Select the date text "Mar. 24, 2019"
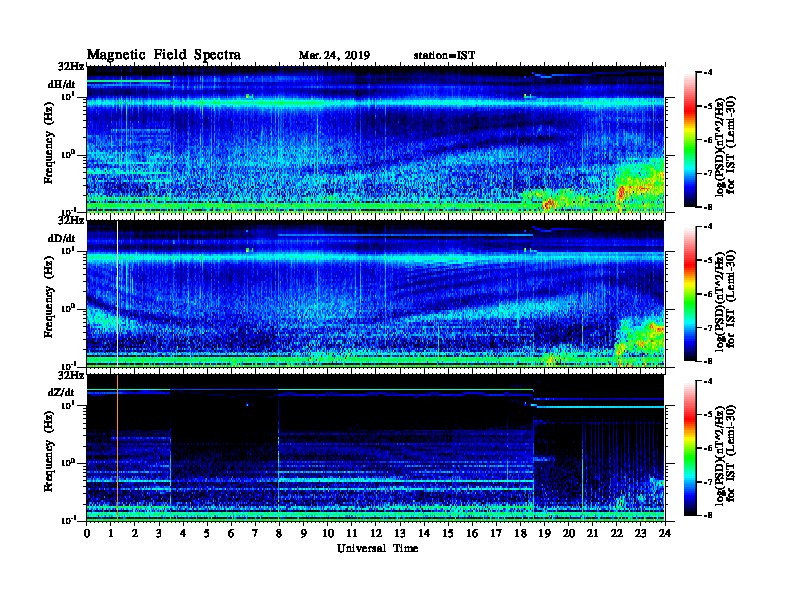 [334, 56]
